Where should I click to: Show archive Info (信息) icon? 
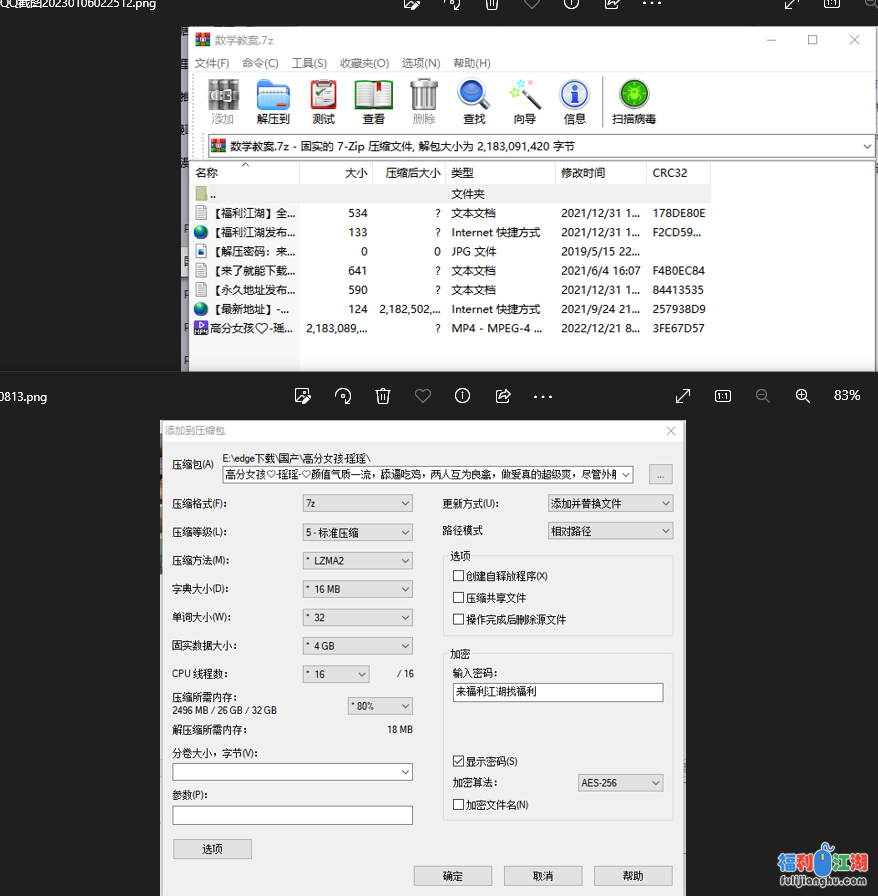574,102
